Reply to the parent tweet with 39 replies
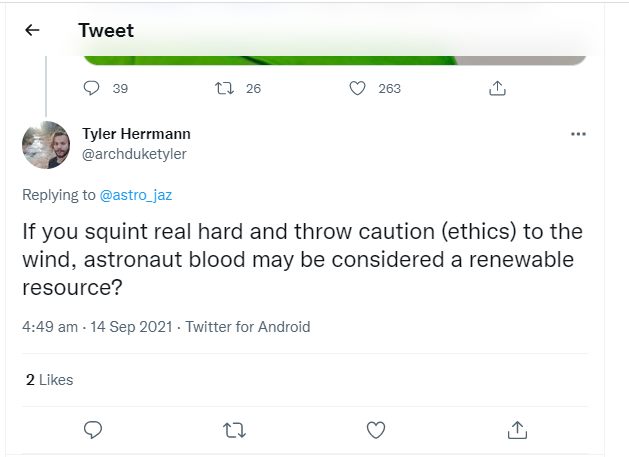The width and height of the screenshot is (629, 457). pyautogui.click(x=93, y=88)
